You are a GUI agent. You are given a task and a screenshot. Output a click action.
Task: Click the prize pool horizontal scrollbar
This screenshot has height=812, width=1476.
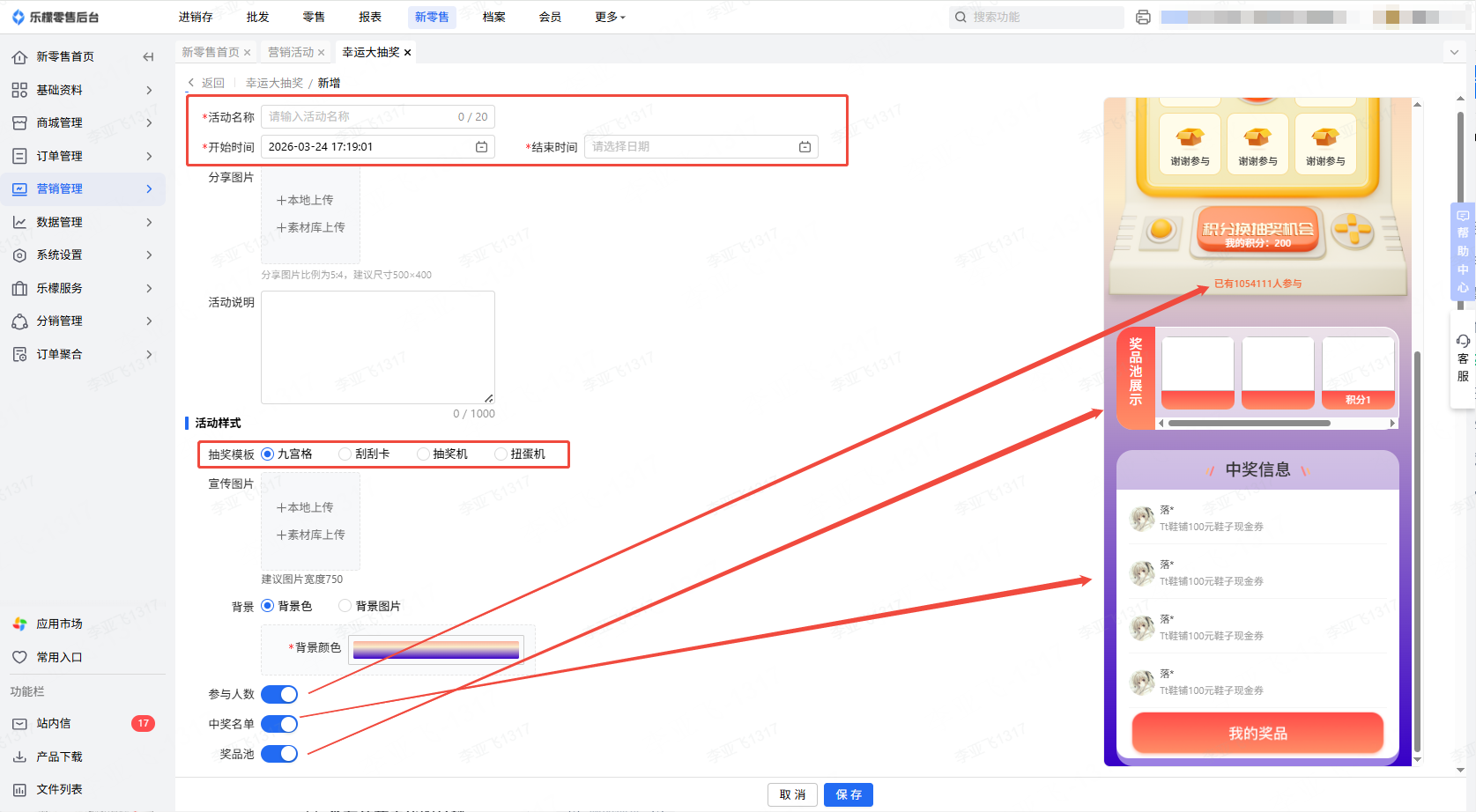coord(1250,424)
